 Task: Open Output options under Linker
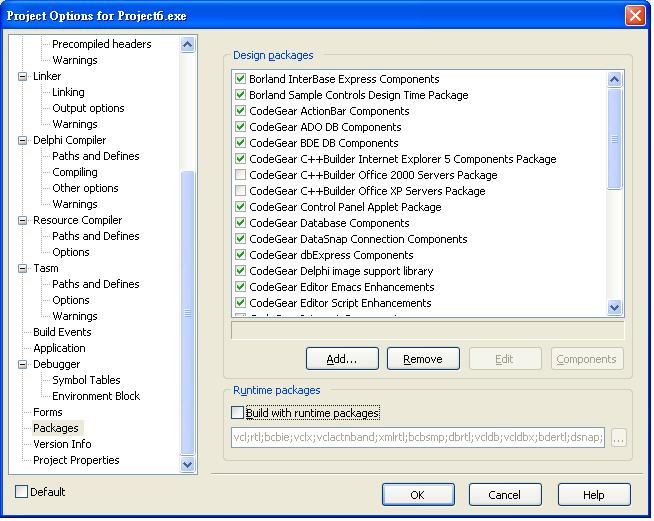coord(88,108)
